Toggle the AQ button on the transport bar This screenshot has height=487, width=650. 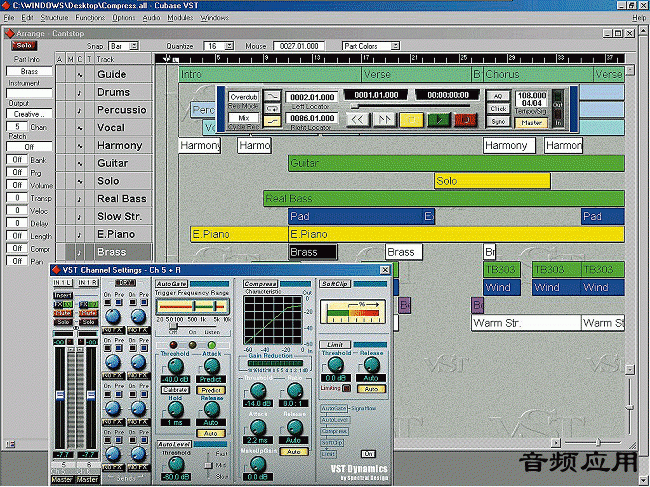pyautogui.click(x=498, y=96)
